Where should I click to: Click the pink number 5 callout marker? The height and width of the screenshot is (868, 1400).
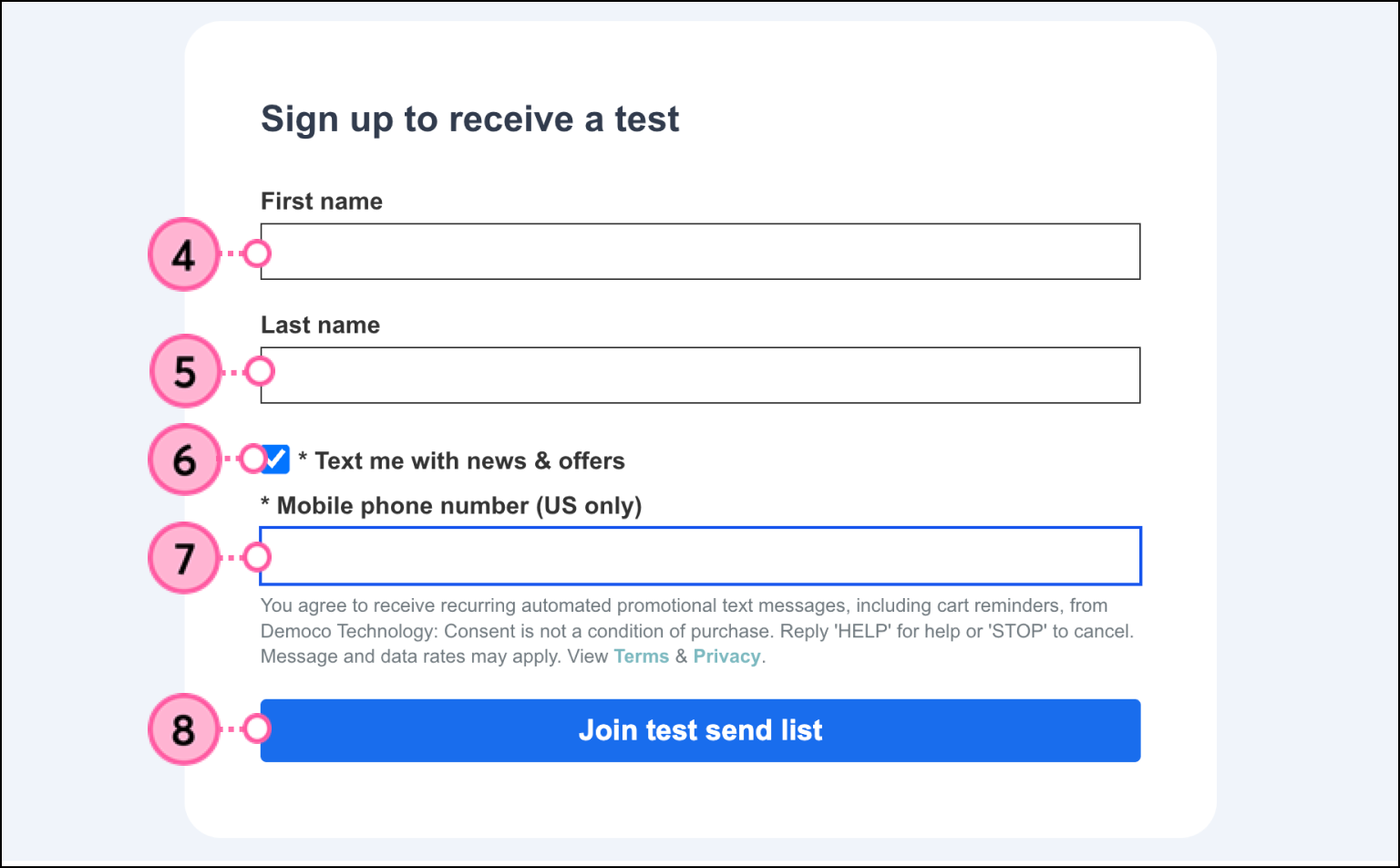[185, 372]
